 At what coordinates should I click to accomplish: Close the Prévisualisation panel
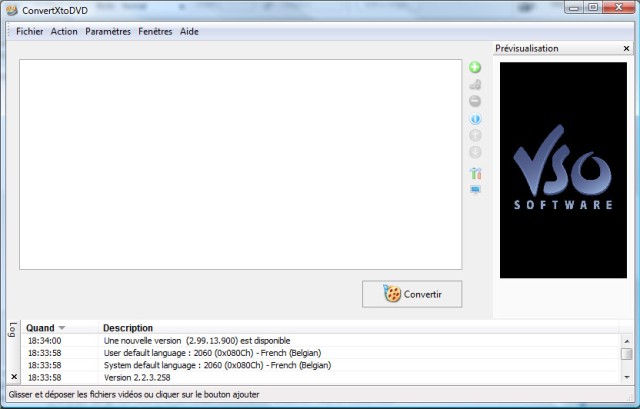627,49
